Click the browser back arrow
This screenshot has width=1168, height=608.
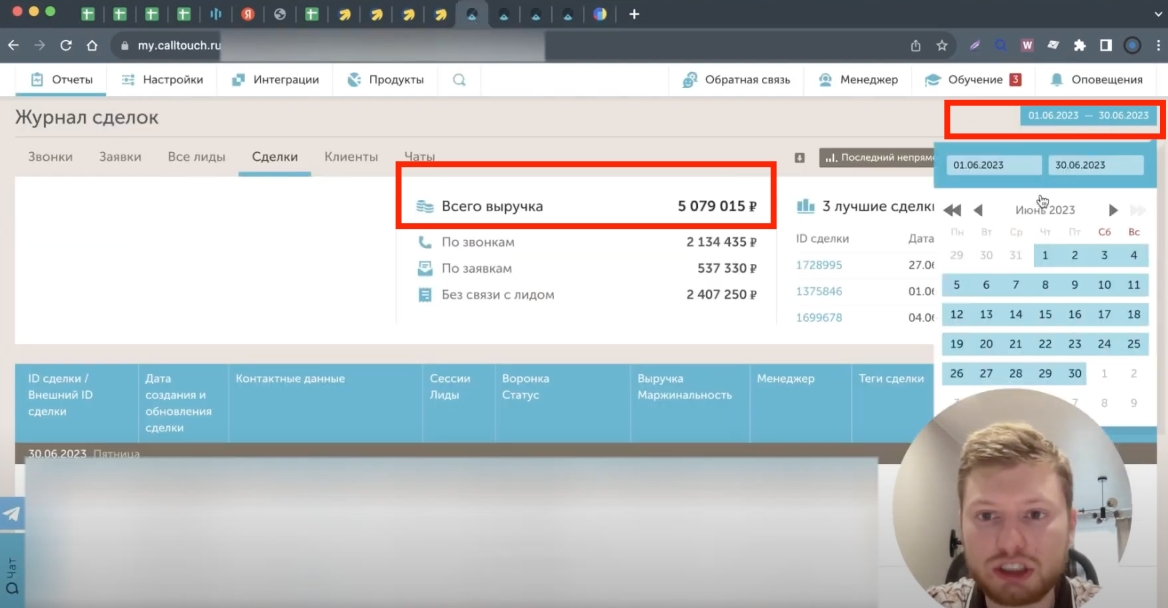(13, 45)
